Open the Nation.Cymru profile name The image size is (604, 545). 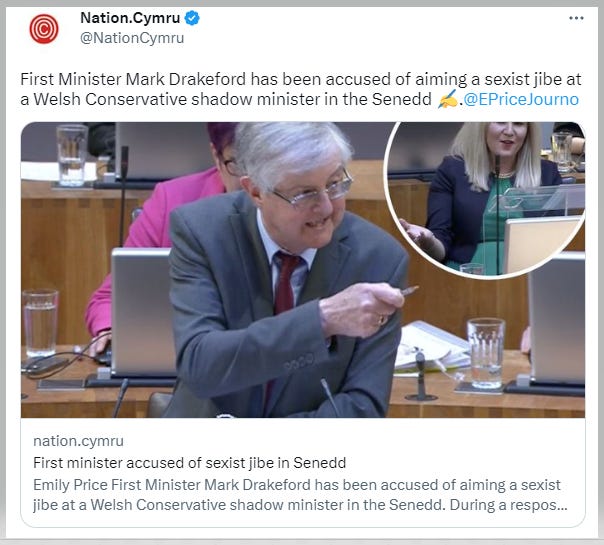pyautogui.click(x=130, y=18)
